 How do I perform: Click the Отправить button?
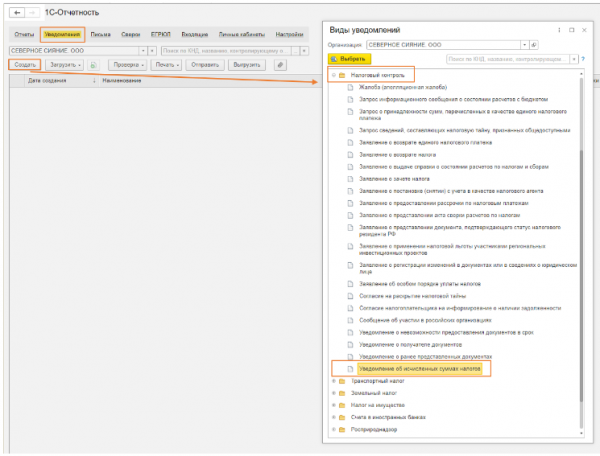tap(205, 65)
